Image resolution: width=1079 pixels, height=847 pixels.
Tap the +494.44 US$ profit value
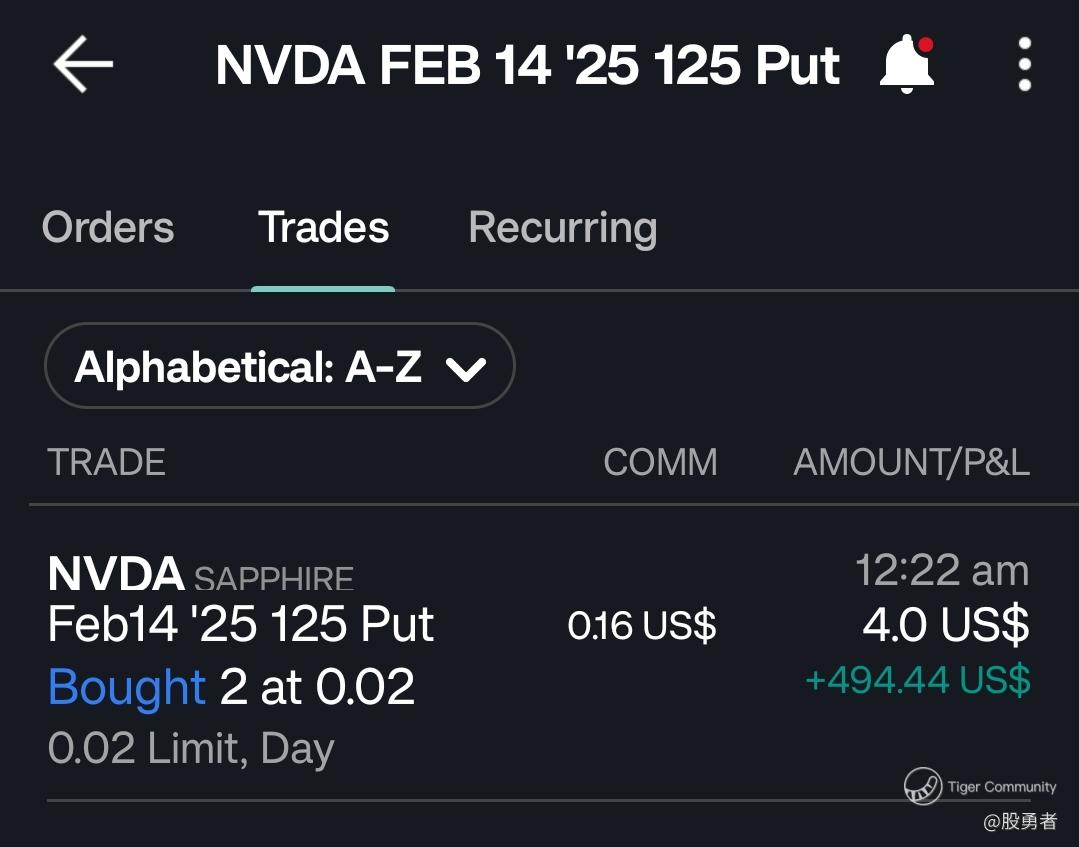coord(917,681)
